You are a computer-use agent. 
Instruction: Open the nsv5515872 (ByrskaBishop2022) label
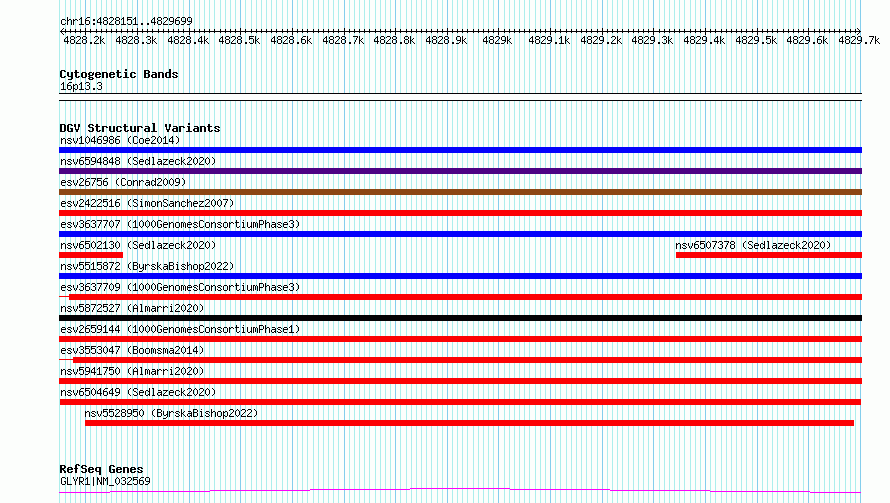point(147,266)
